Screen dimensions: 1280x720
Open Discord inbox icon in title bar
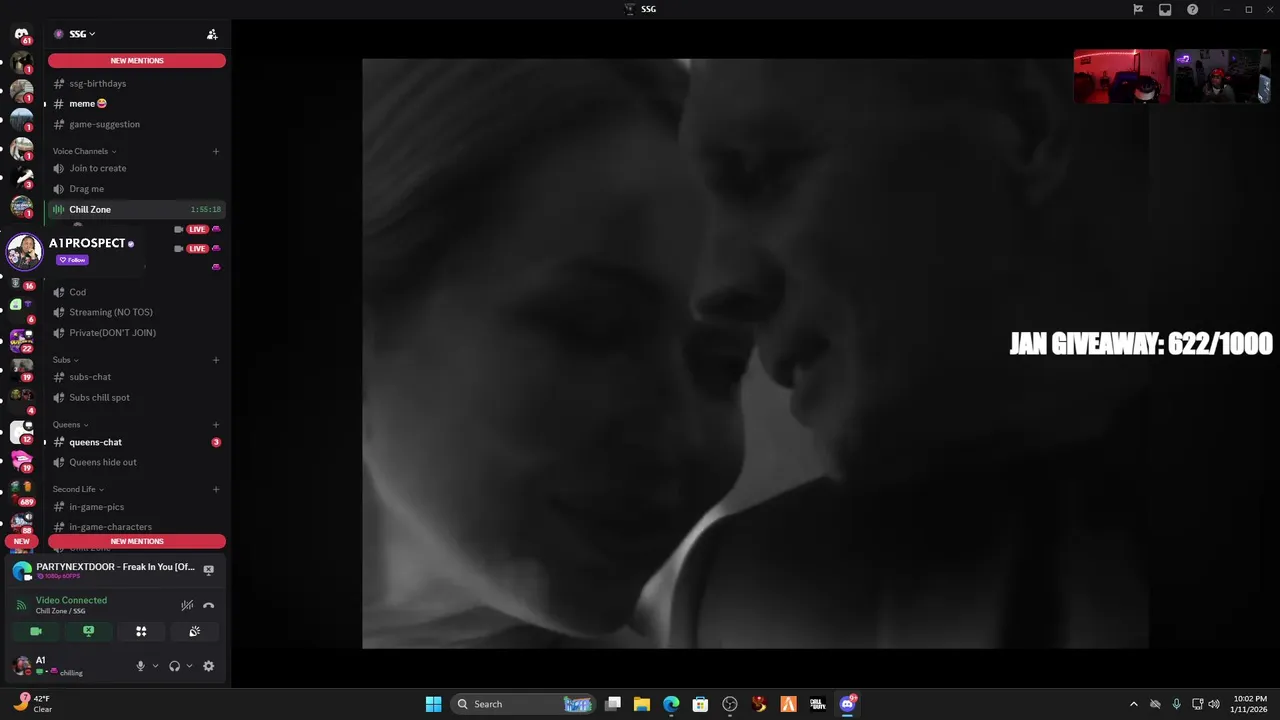pyautogui.click(x=1165, y=9)
